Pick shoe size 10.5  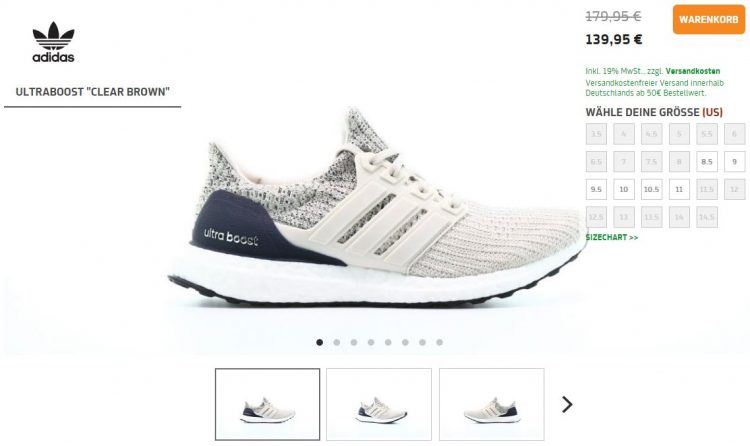tap(651, 190)
